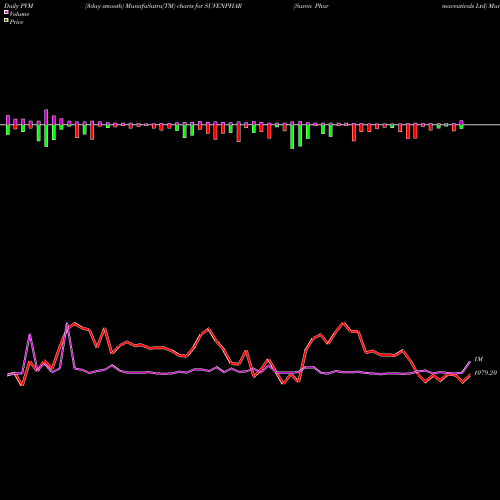Select the Price legend label

16,22
